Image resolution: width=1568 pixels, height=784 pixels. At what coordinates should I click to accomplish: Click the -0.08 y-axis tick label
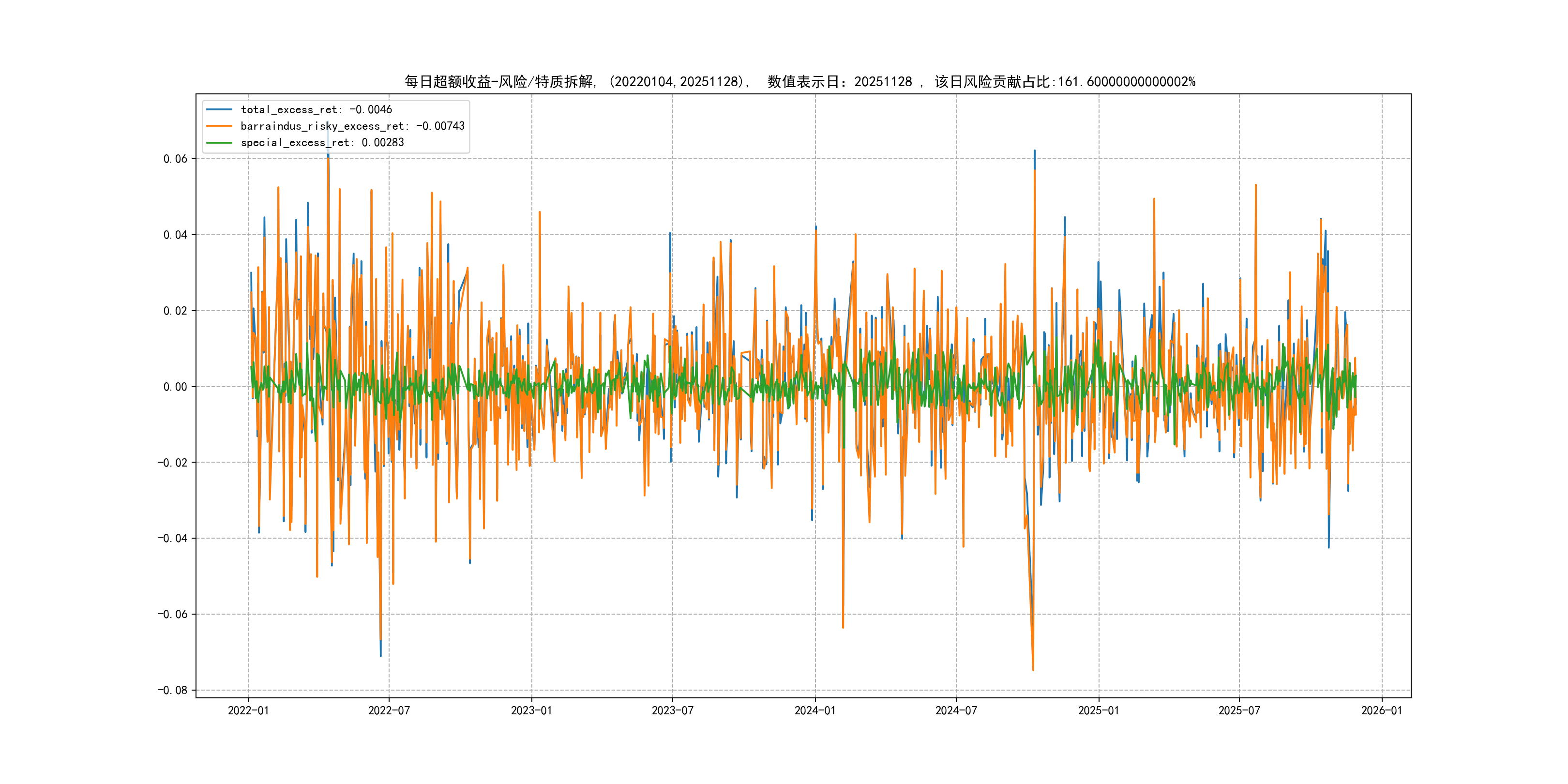pos(172,690)
